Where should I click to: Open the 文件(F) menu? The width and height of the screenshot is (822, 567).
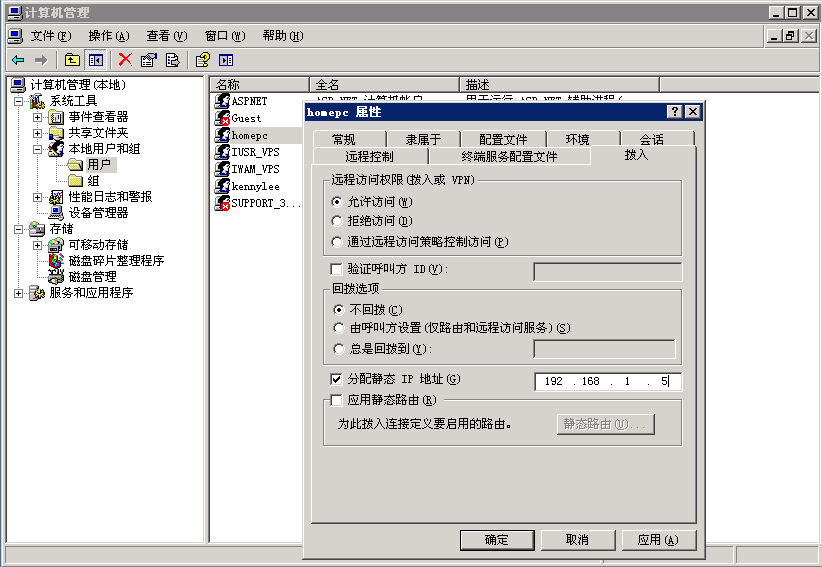[x=50, y=36]
